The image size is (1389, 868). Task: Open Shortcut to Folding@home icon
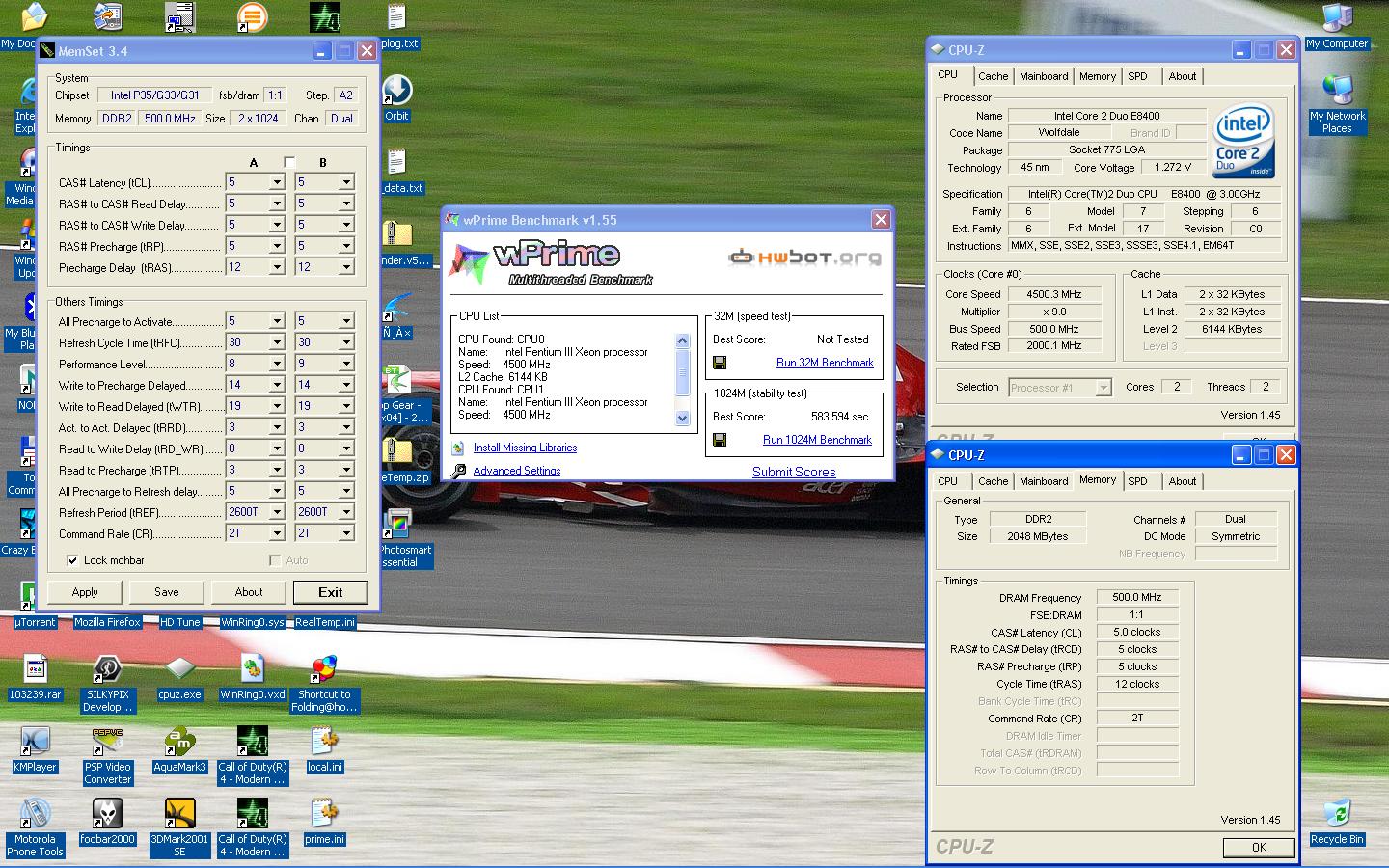point(324,668)
